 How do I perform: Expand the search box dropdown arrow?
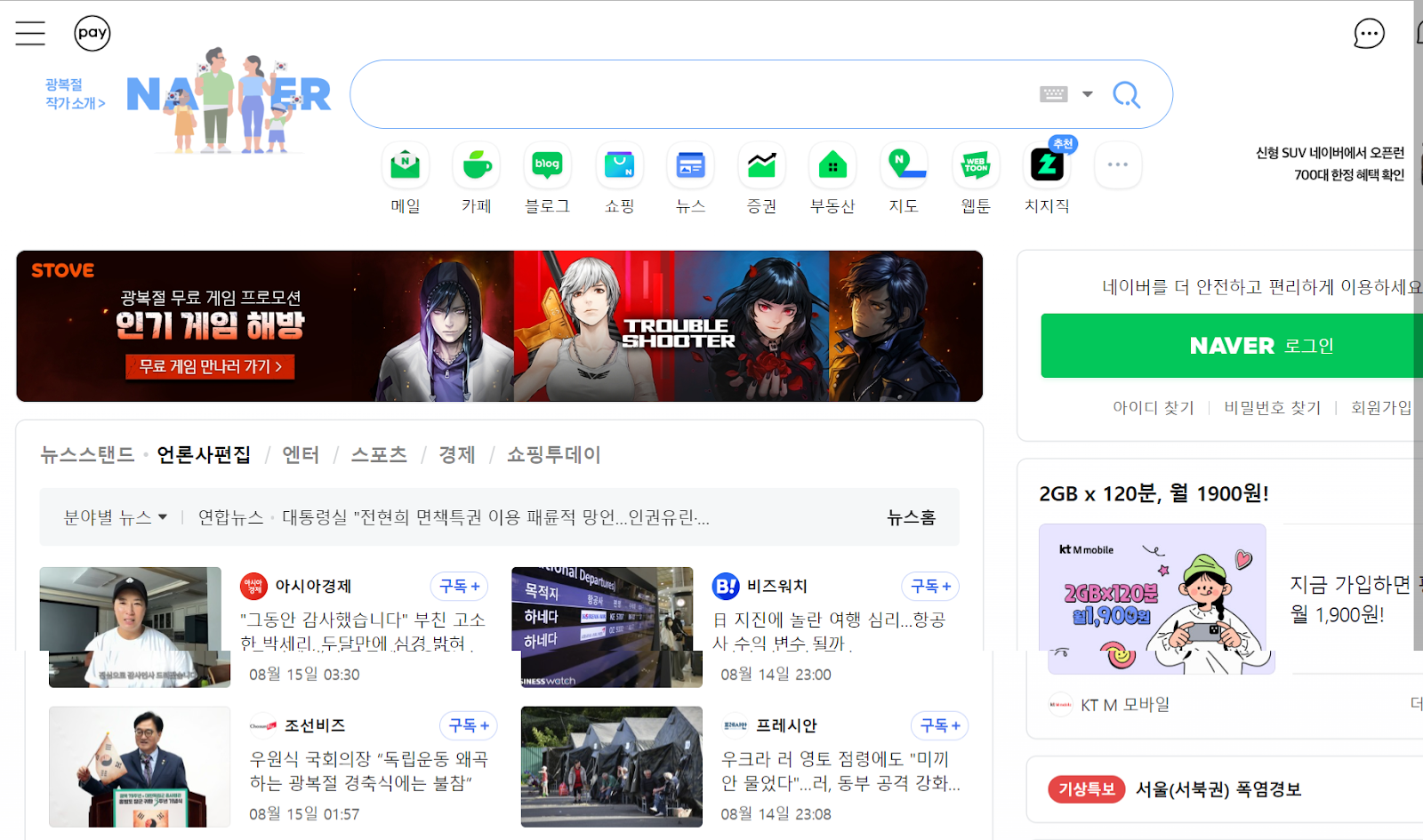(x=1087, y=94)
